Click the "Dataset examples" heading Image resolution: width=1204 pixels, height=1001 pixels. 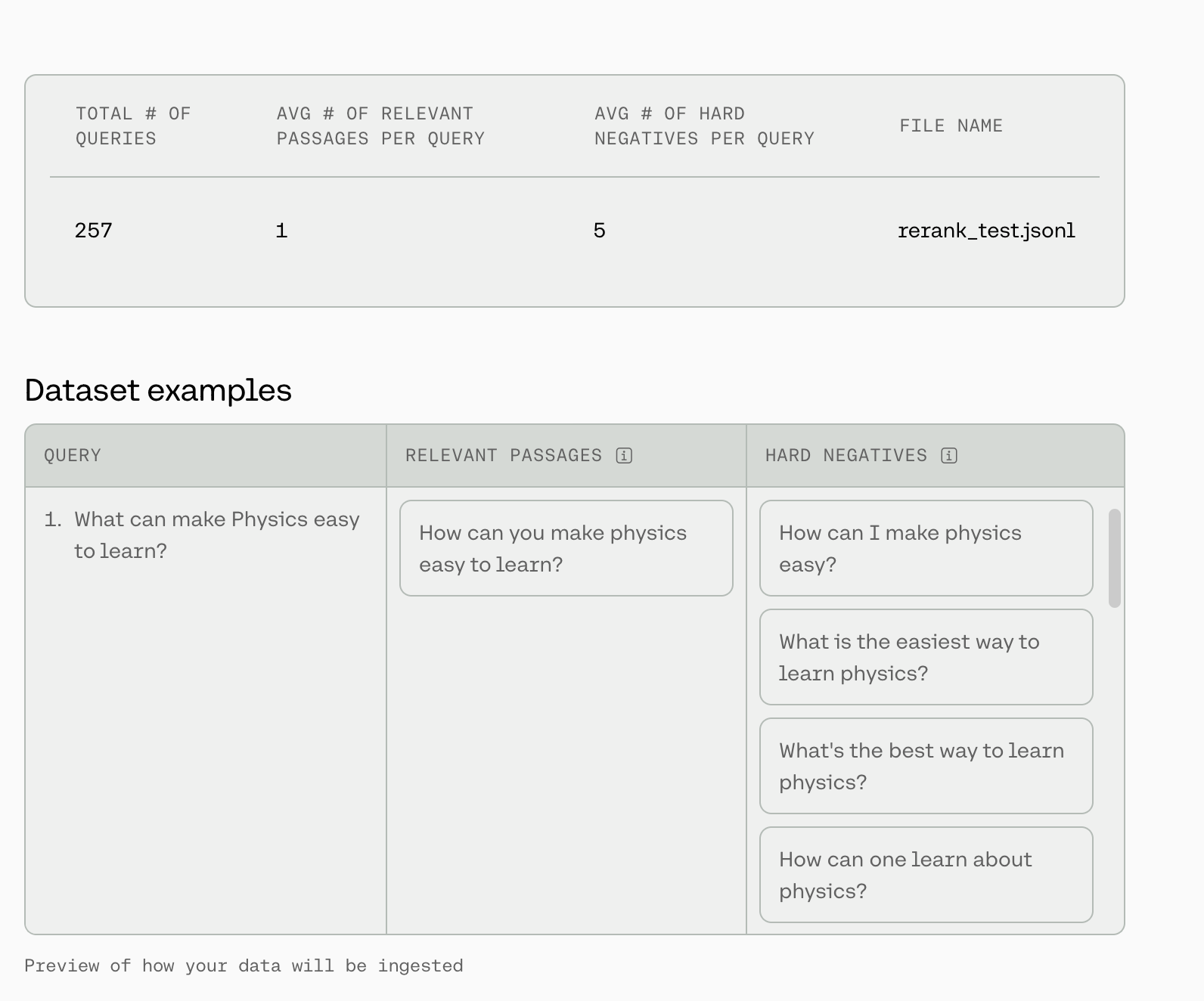tap(158, 390)
